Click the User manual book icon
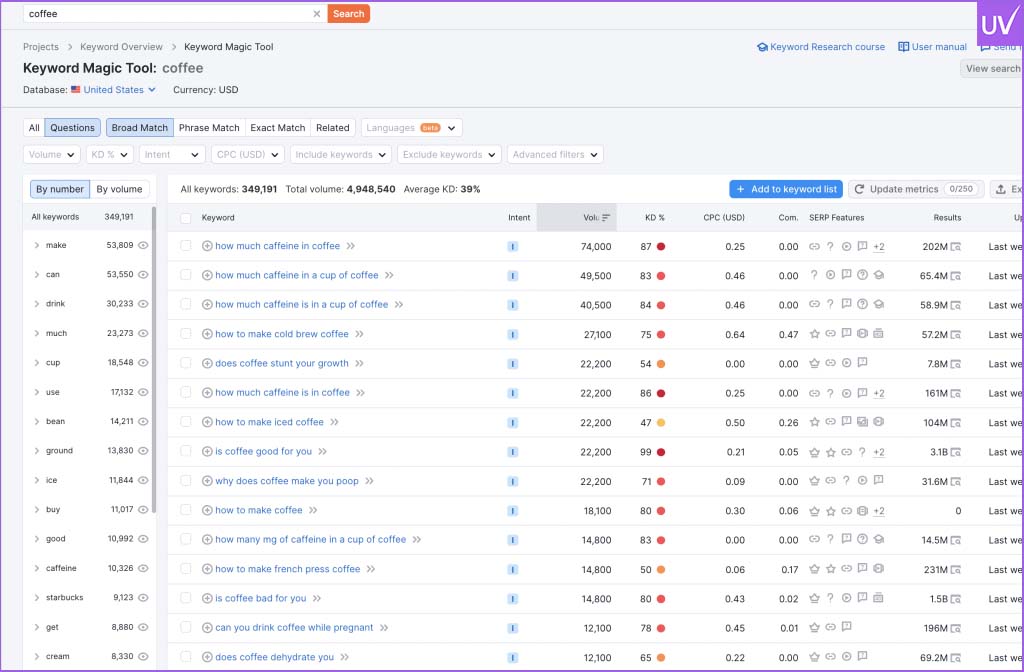 click(x=903, y=47)
